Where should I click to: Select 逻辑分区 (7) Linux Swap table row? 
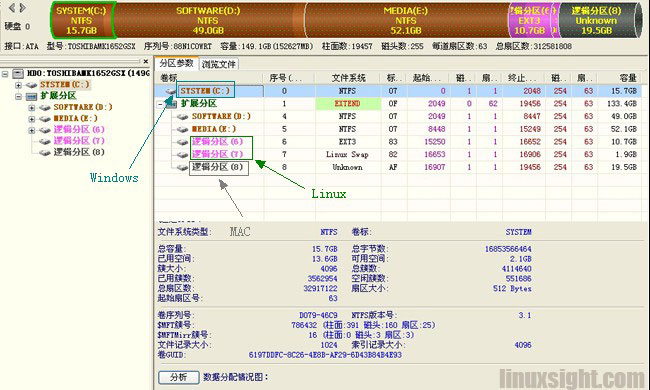pos(398,155)
